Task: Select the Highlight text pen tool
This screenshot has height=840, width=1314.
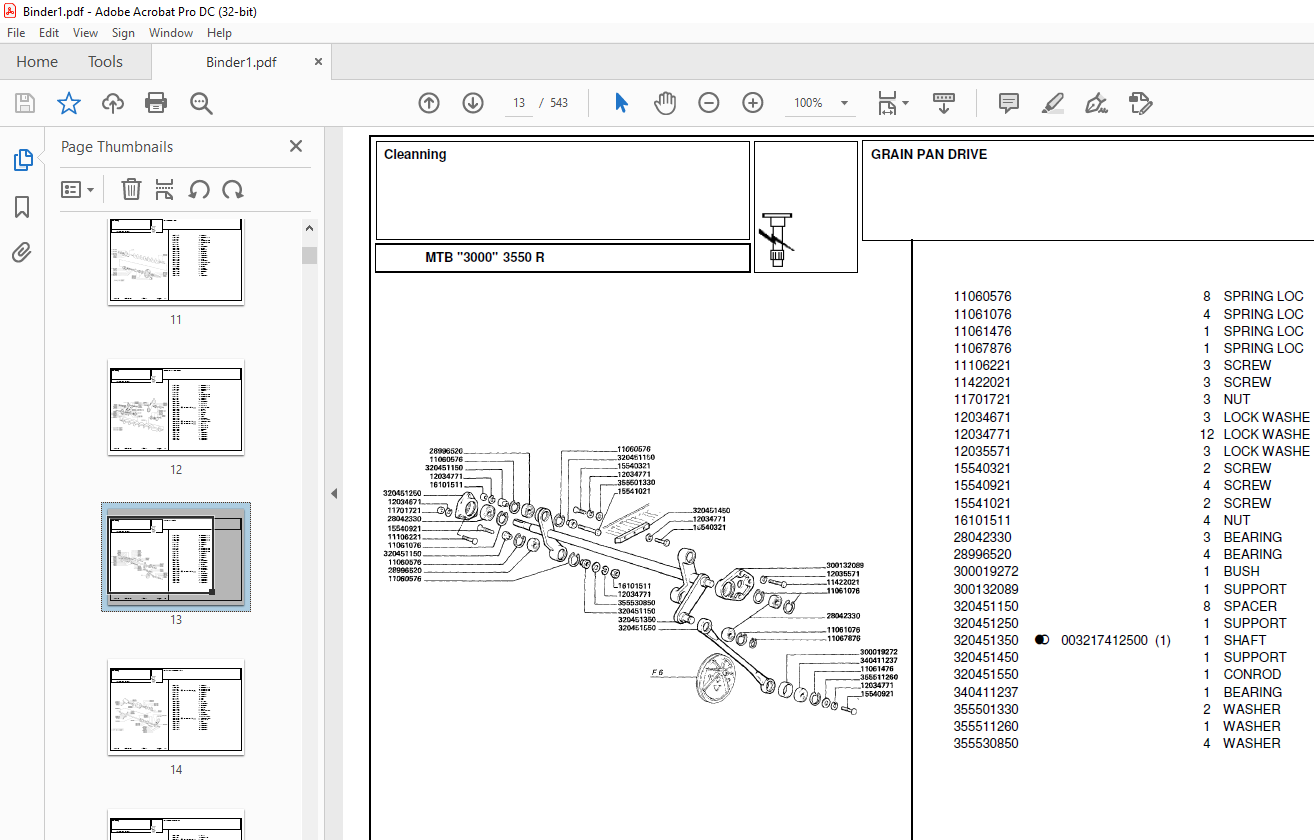Action: [x=1052, y=103]
